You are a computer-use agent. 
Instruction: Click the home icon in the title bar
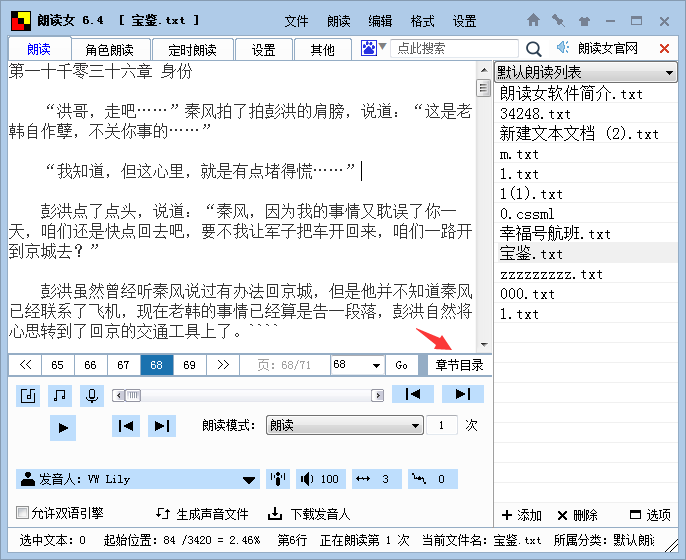click(533, 20)
